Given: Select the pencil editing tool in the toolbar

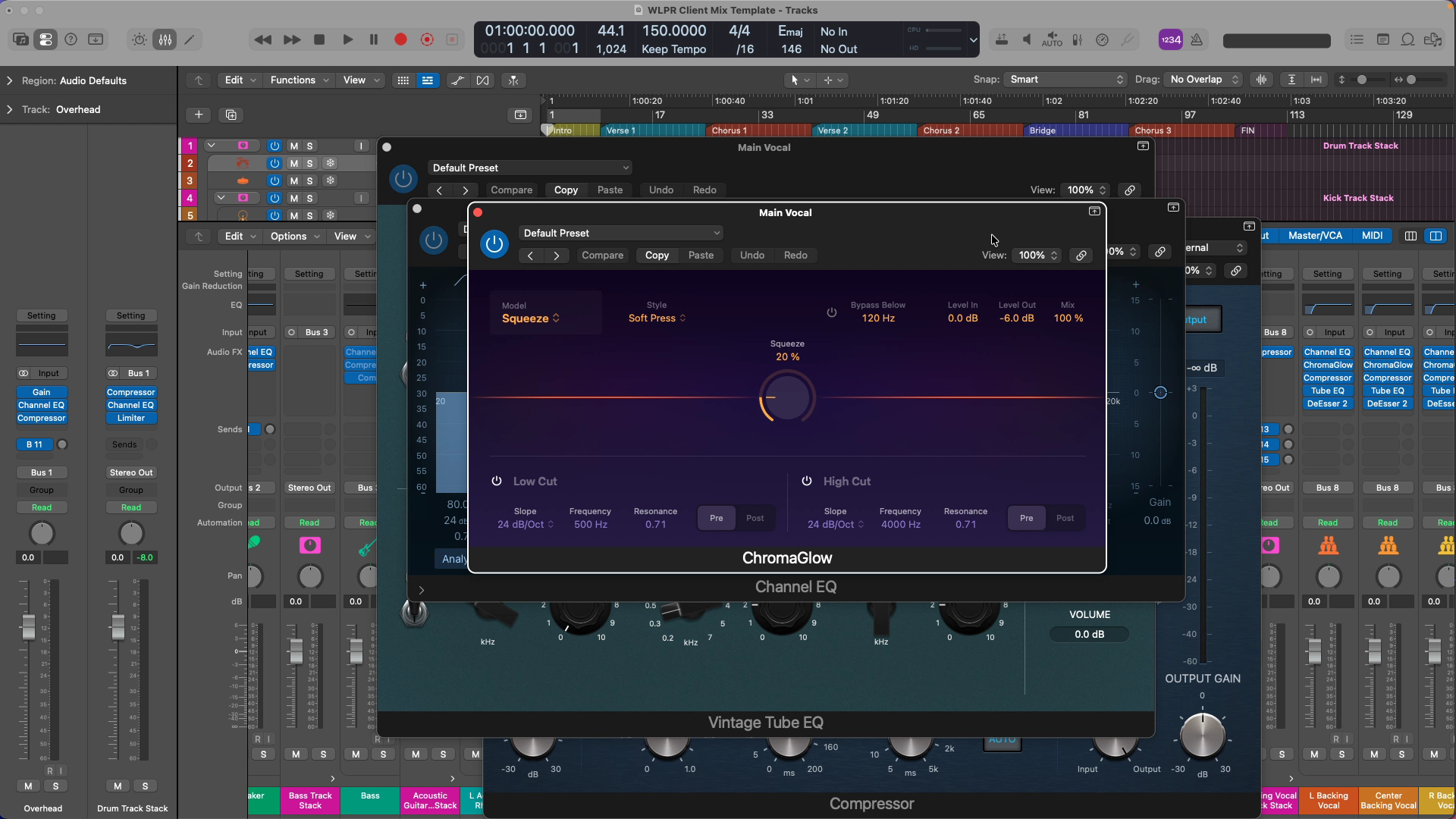Looking at the screenshot, I should point(190,39).
